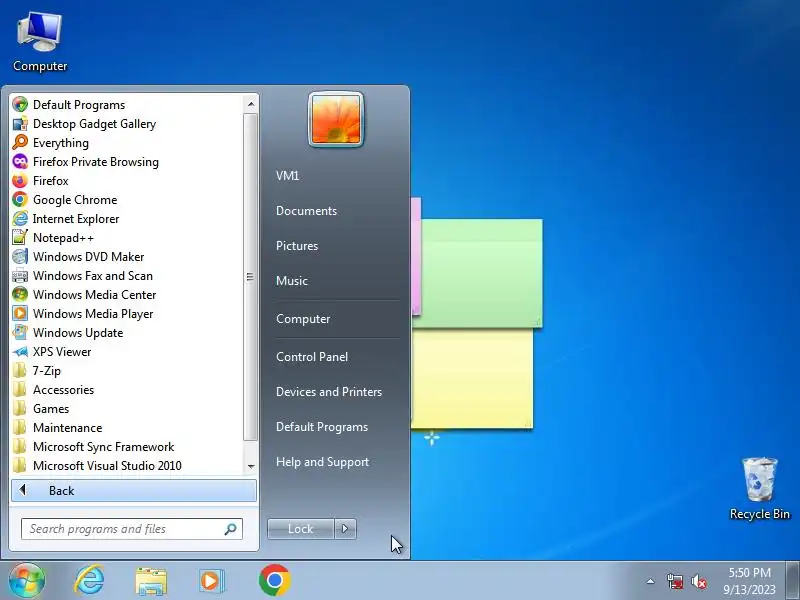Viewport: 800px width, 600px height.
Task: Open Windows Media Center
Action: click(x=127, y=294)
